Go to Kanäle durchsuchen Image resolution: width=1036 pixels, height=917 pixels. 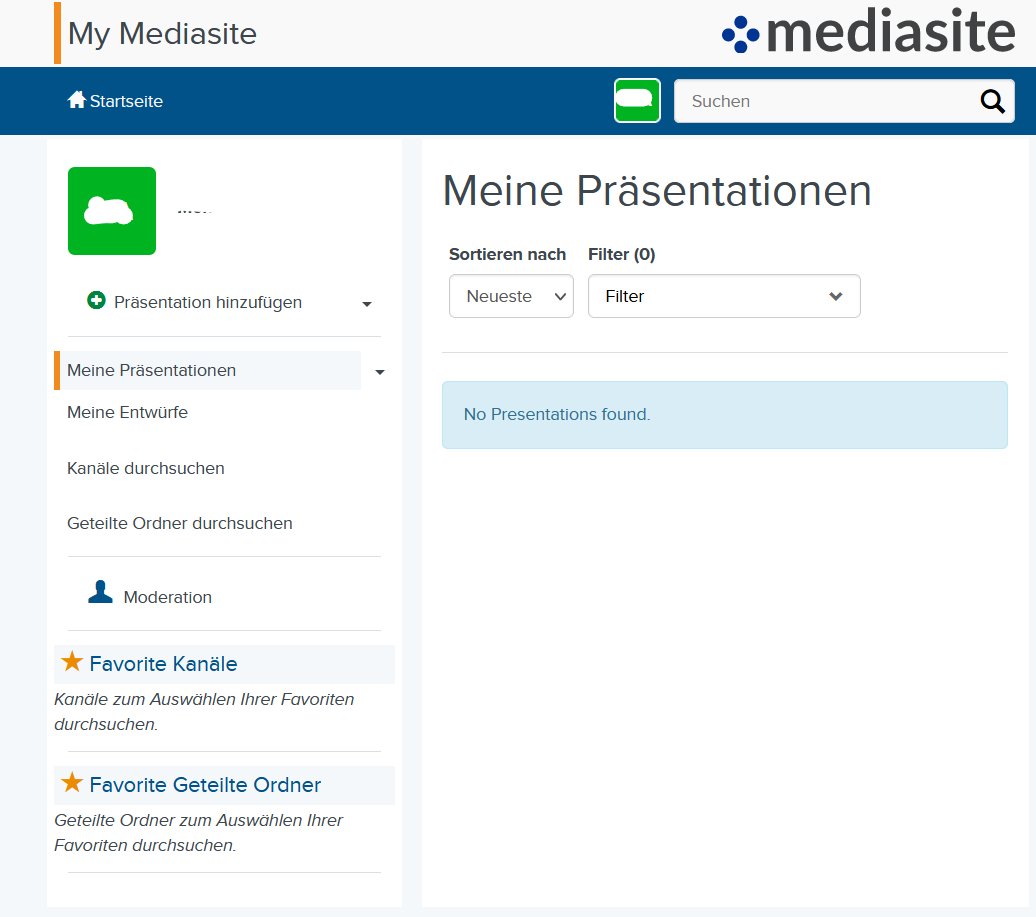146,468
